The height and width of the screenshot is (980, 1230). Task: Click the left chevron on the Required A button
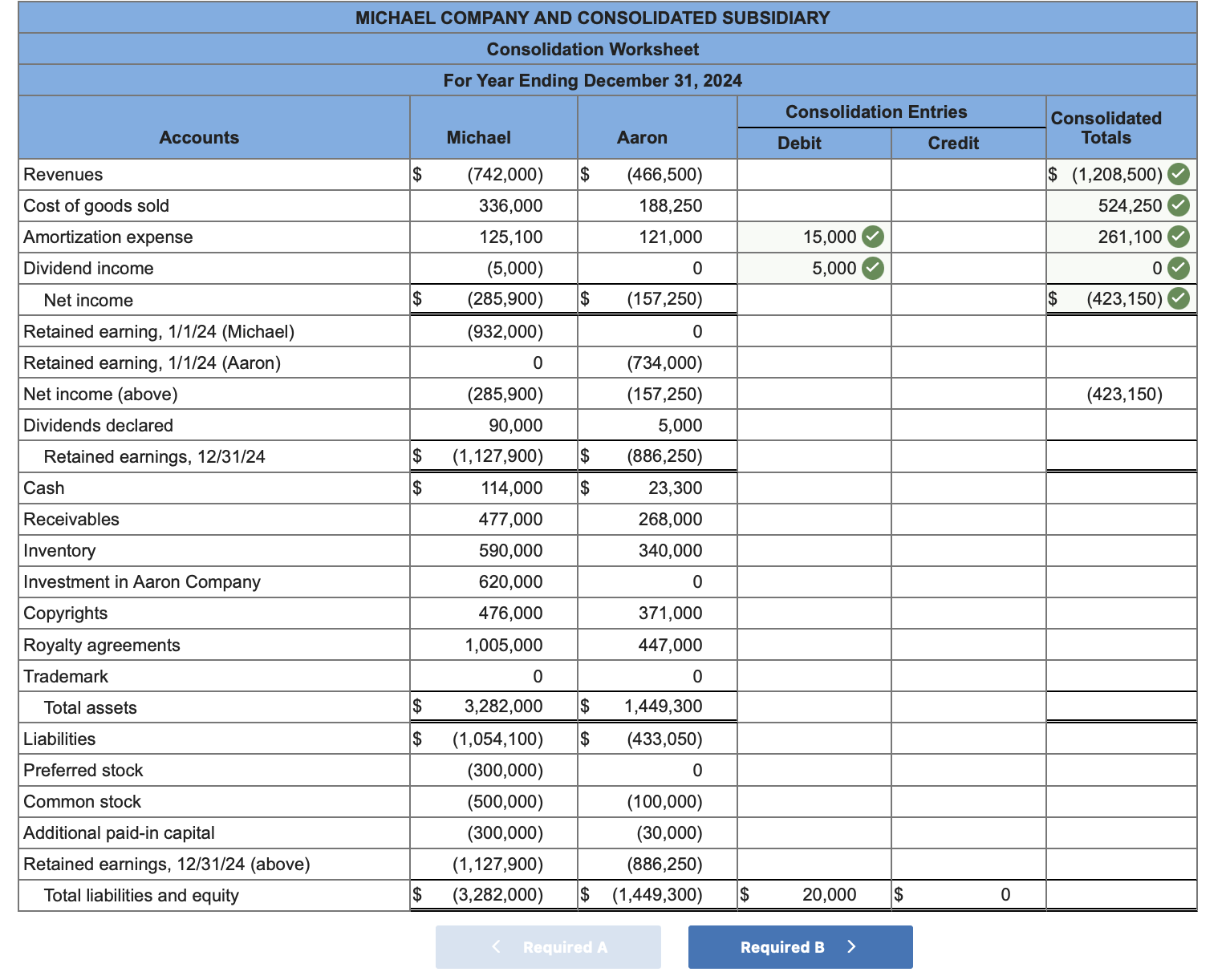click(x=497, y=947)
